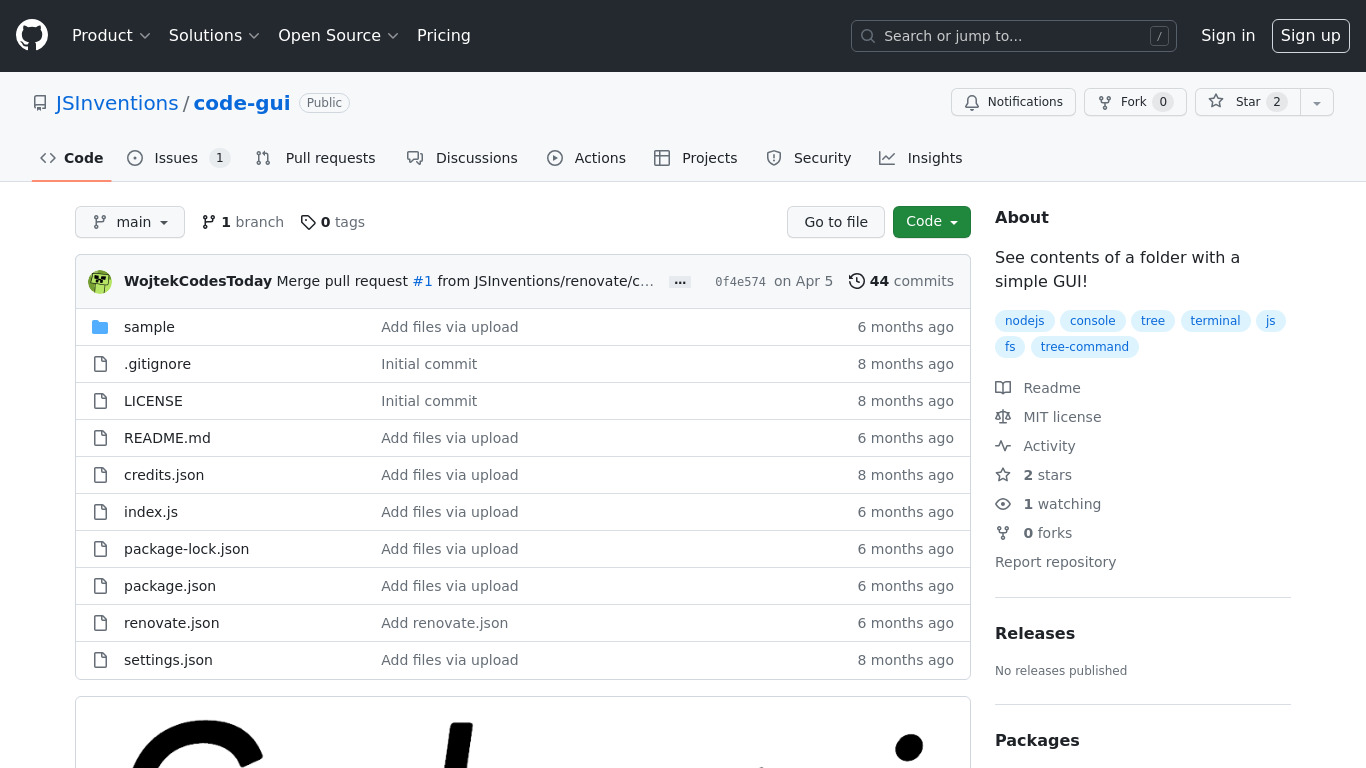Open pull request #1 link

tap(423, 281)
